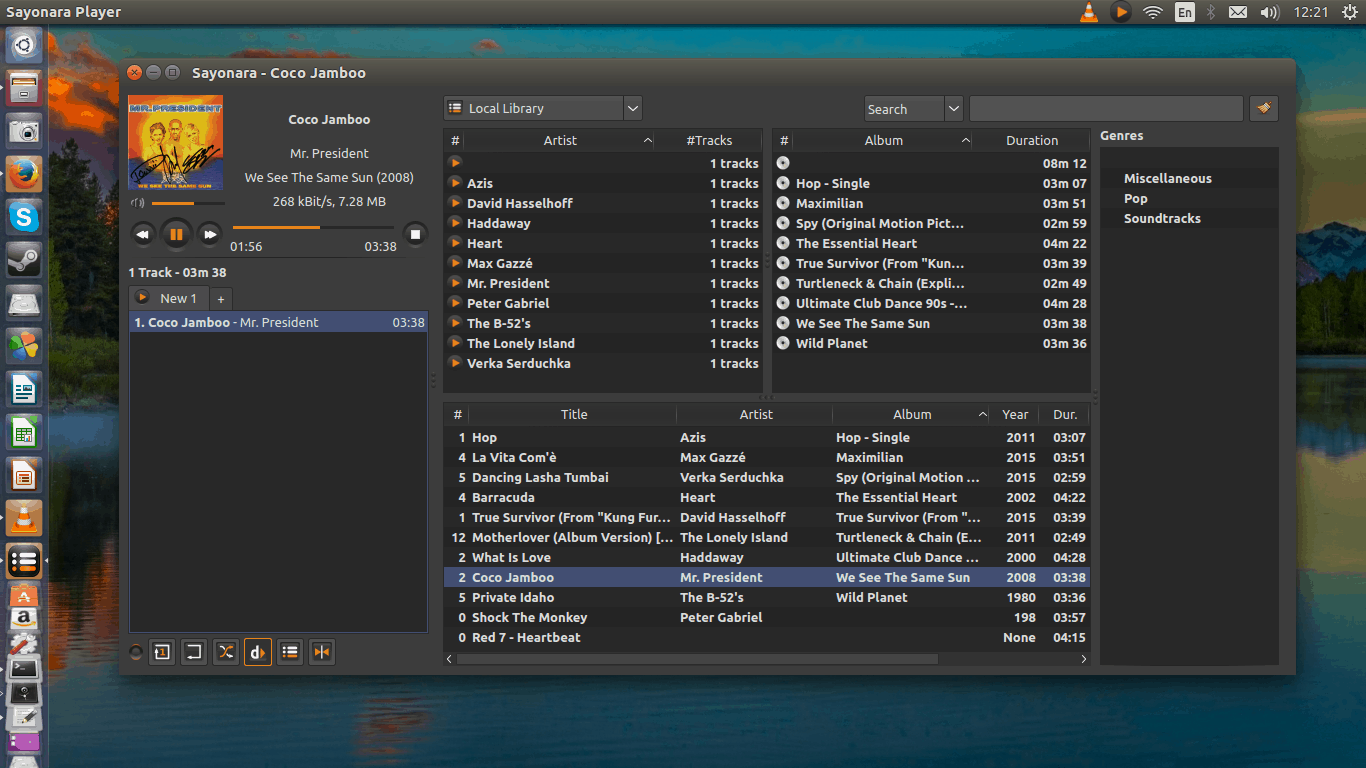This screenshot has width=1366, height=768.
Task: Pause the current track Coco Jamboo
Action: click(176, 234)
